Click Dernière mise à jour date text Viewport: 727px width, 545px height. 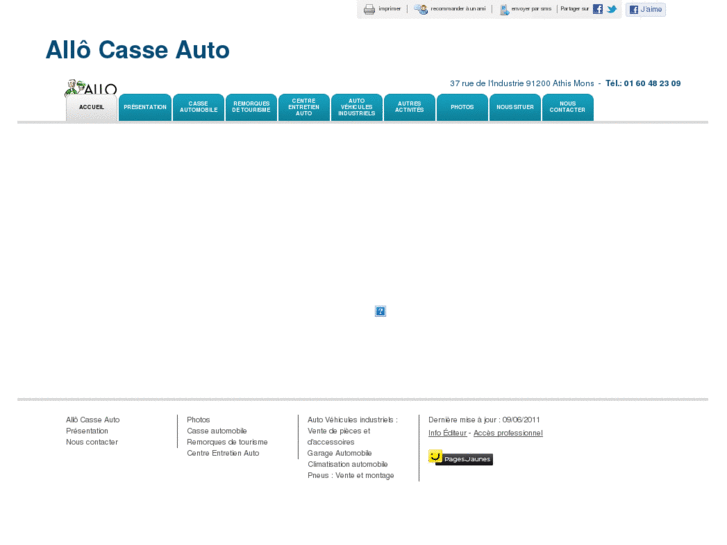pyautogui.click(x=484, y=420)
